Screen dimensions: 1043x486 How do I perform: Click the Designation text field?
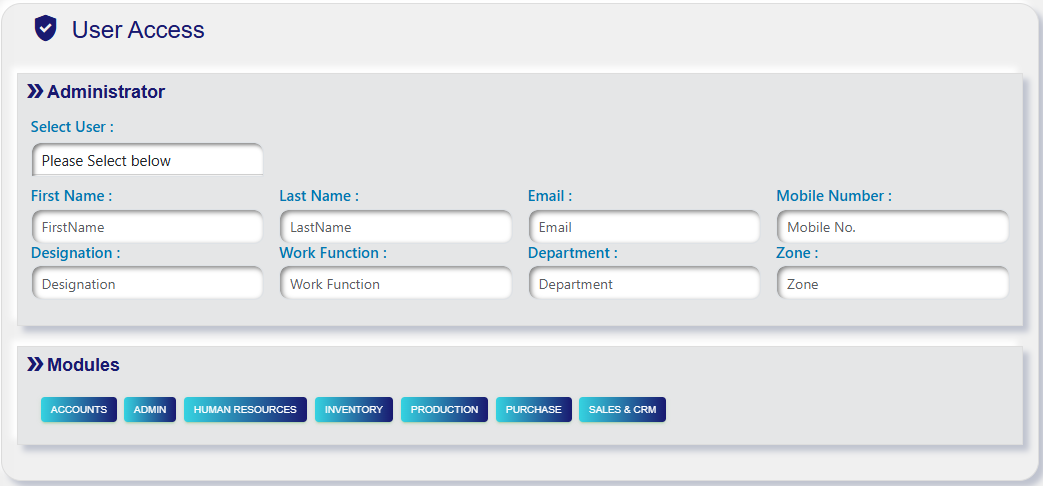147,284
